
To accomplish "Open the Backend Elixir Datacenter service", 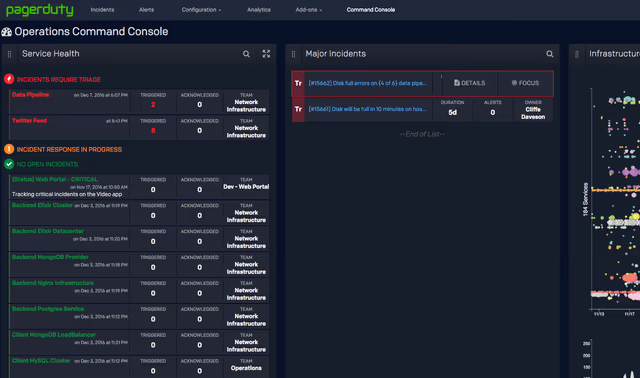I will coord(48,231).
